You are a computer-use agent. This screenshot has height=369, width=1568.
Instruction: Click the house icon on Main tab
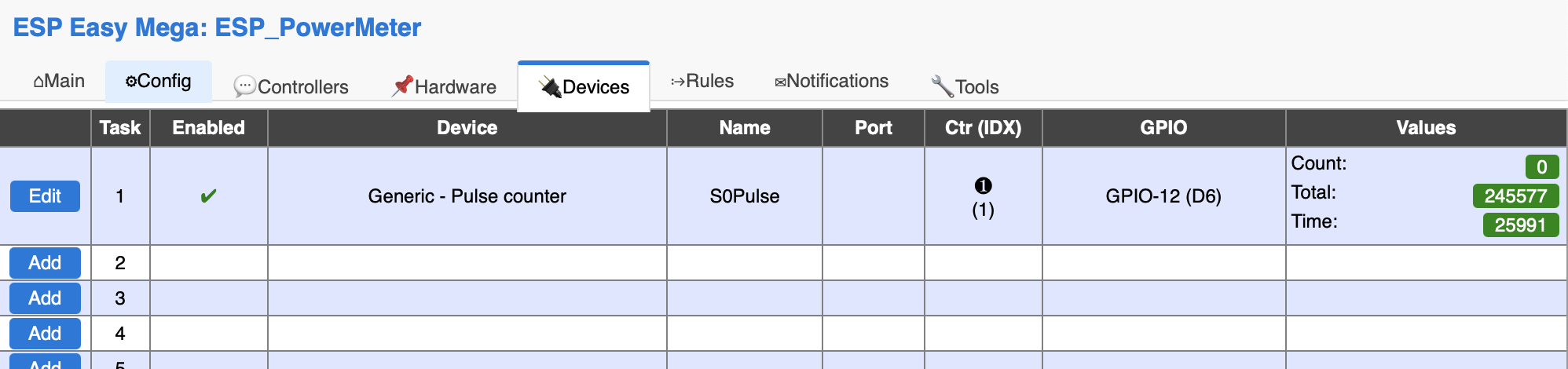click(38, 82)
